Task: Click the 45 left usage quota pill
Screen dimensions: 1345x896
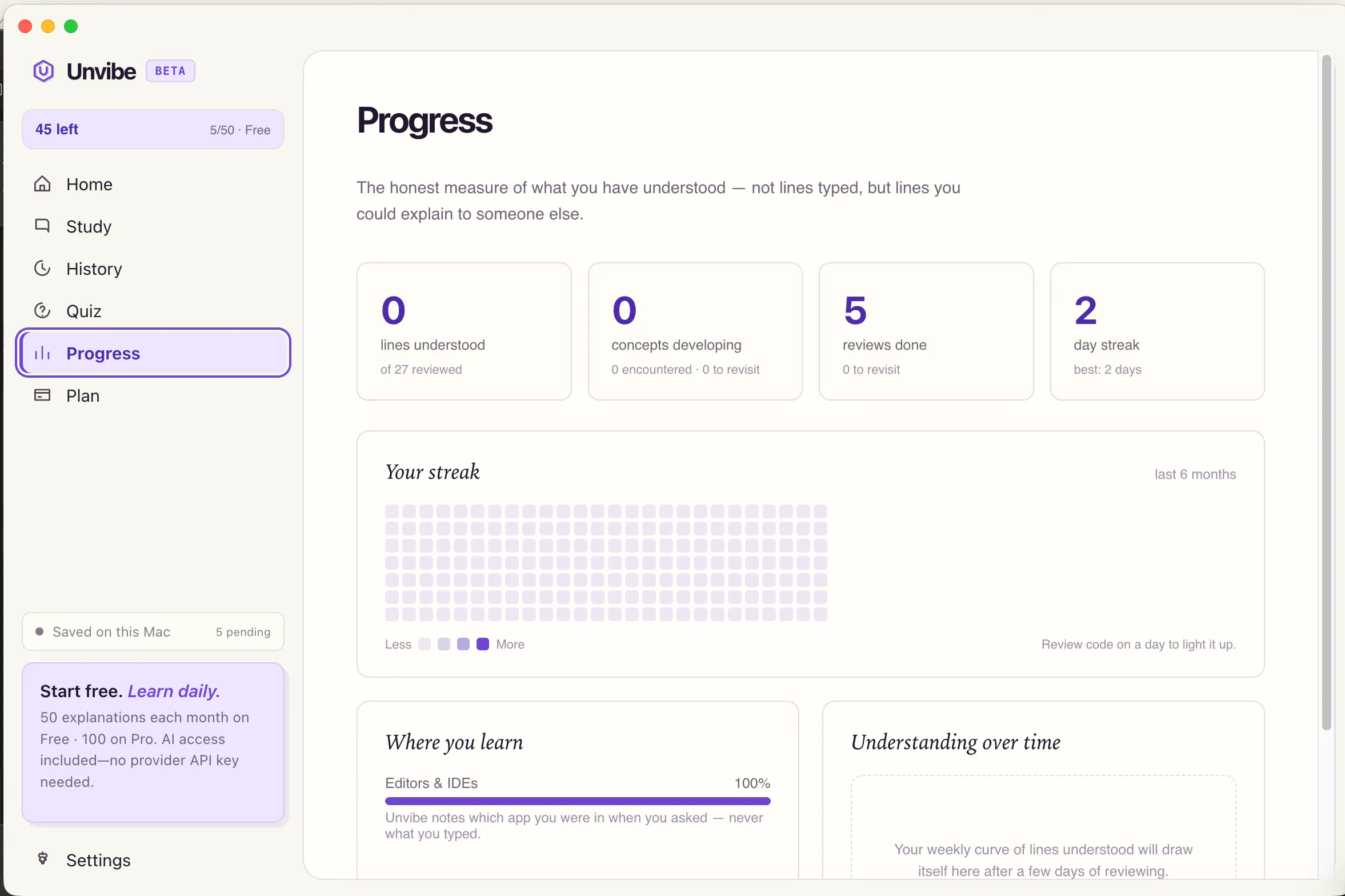Action: pyautogui.click(x=153, y=129)
